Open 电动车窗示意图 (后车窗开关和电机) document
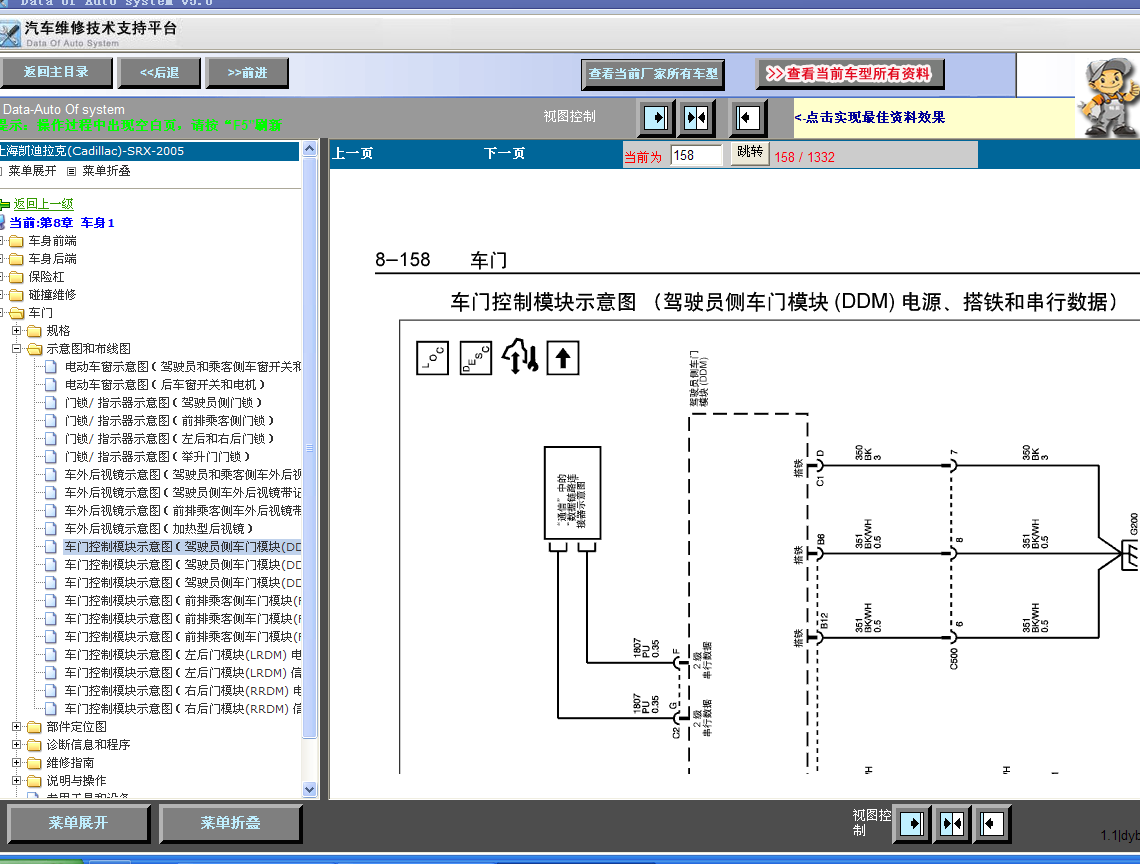The image size is (1140, 864). (165, 385)
